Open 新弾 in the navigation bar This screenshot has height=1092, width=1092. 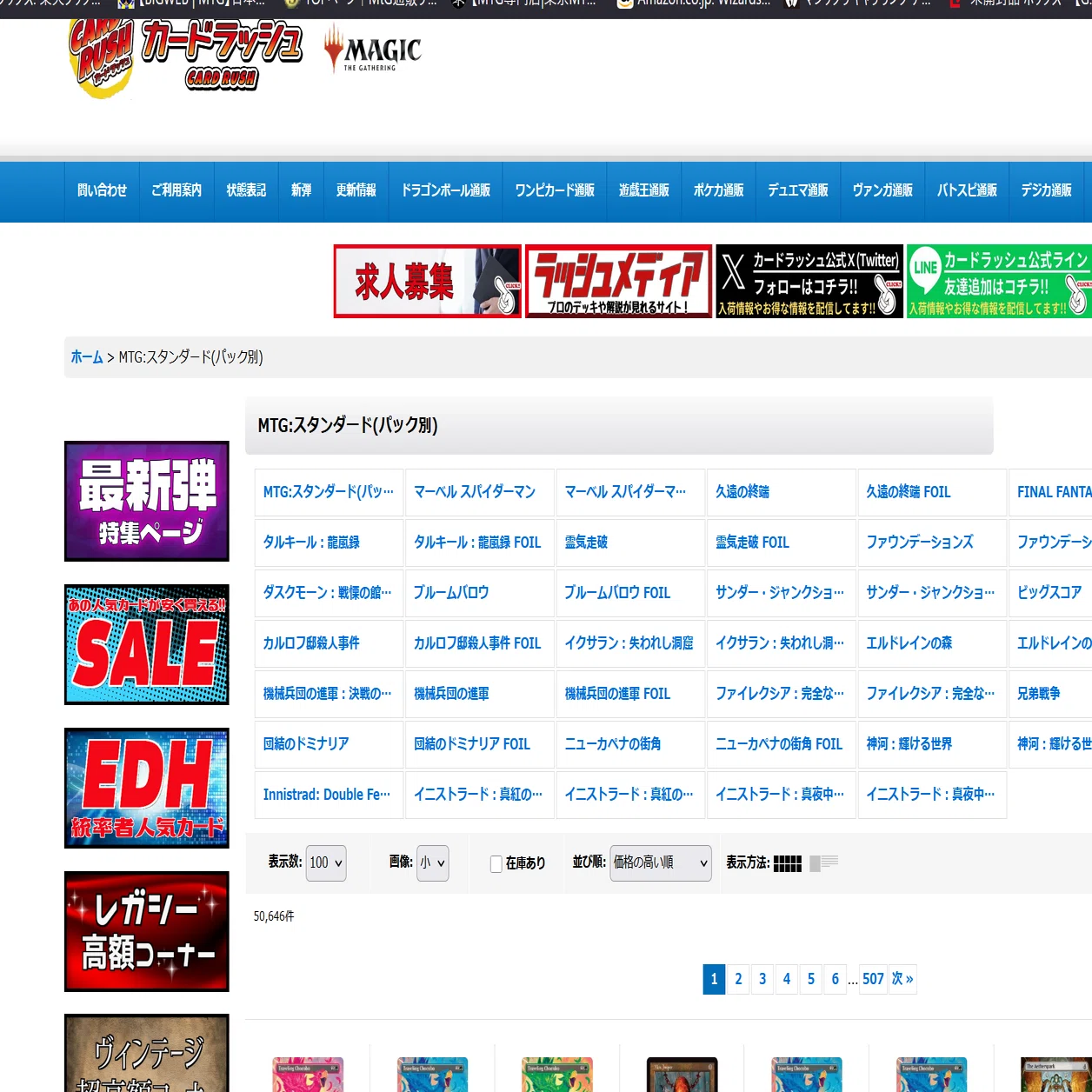(x=301, y=190)
